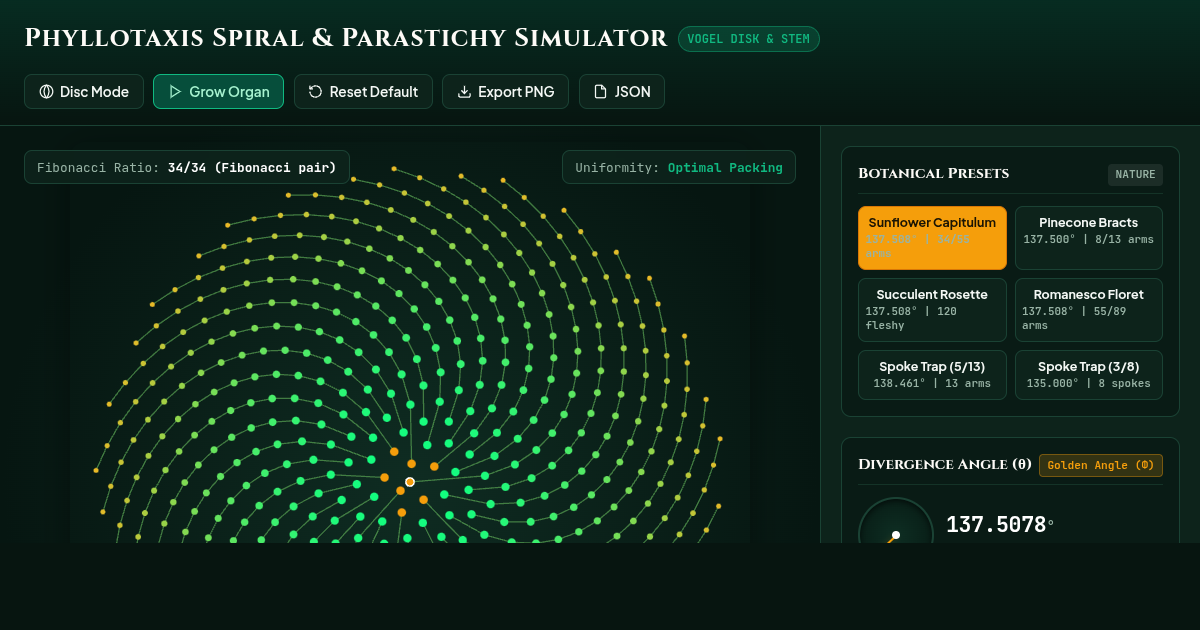This screenshot has width=1200, height=630.
Task: Click the VOGEL DISK & STEM badge
Action: pos(749,39)
